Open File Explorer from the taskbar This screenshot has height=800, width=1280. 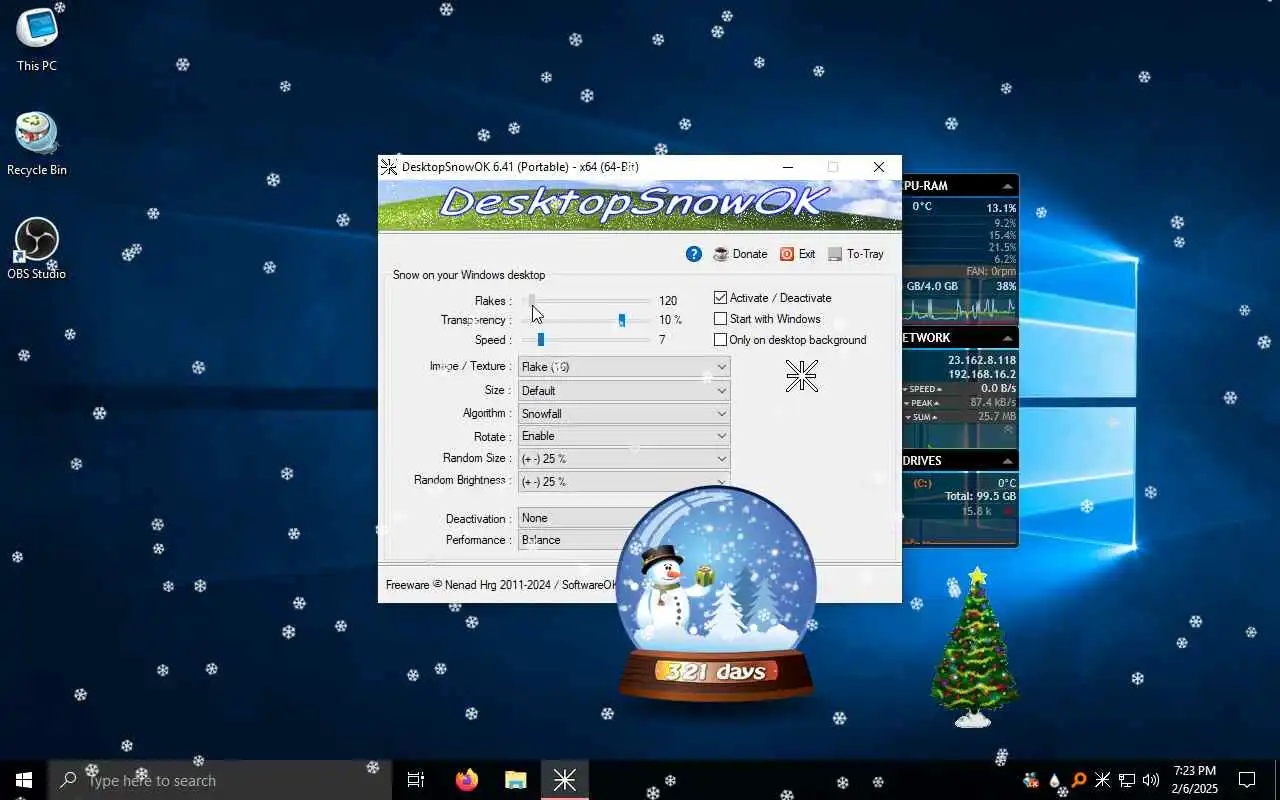pos(515,780)
